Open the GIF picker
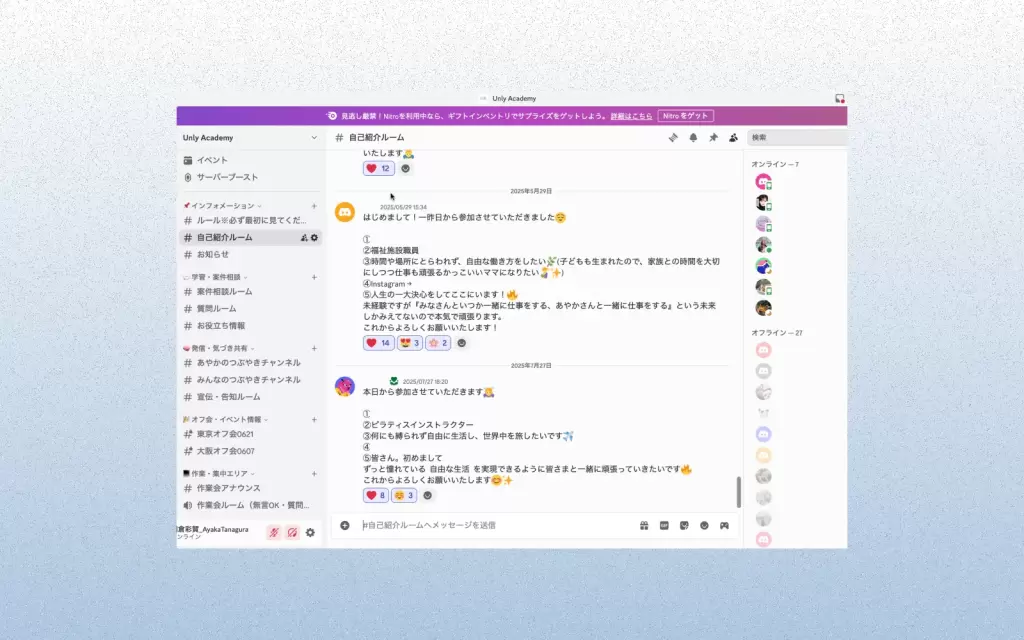 tap(664, 525)
